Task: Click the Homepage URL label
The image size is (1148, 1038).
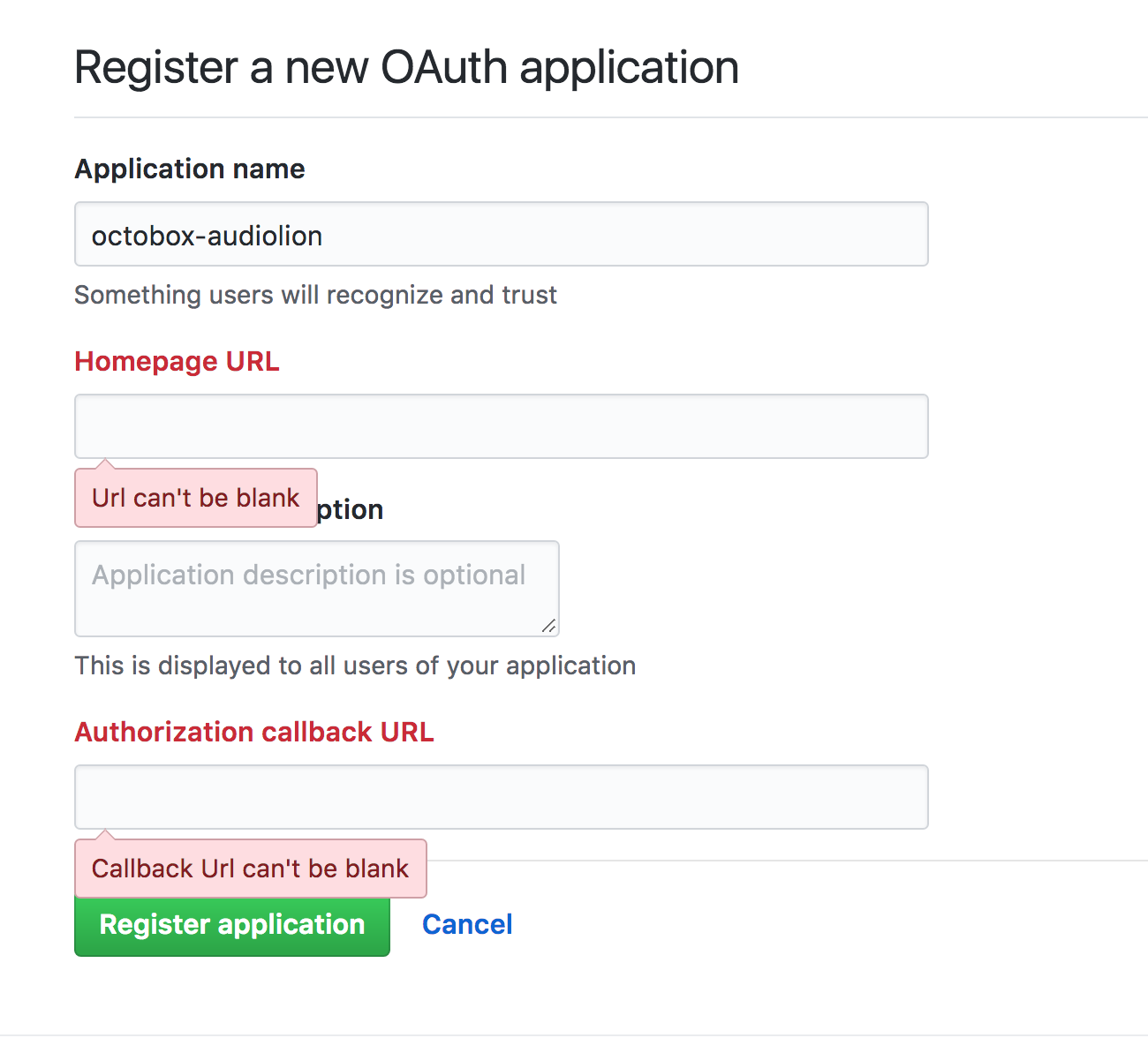Action: [176, 361]
